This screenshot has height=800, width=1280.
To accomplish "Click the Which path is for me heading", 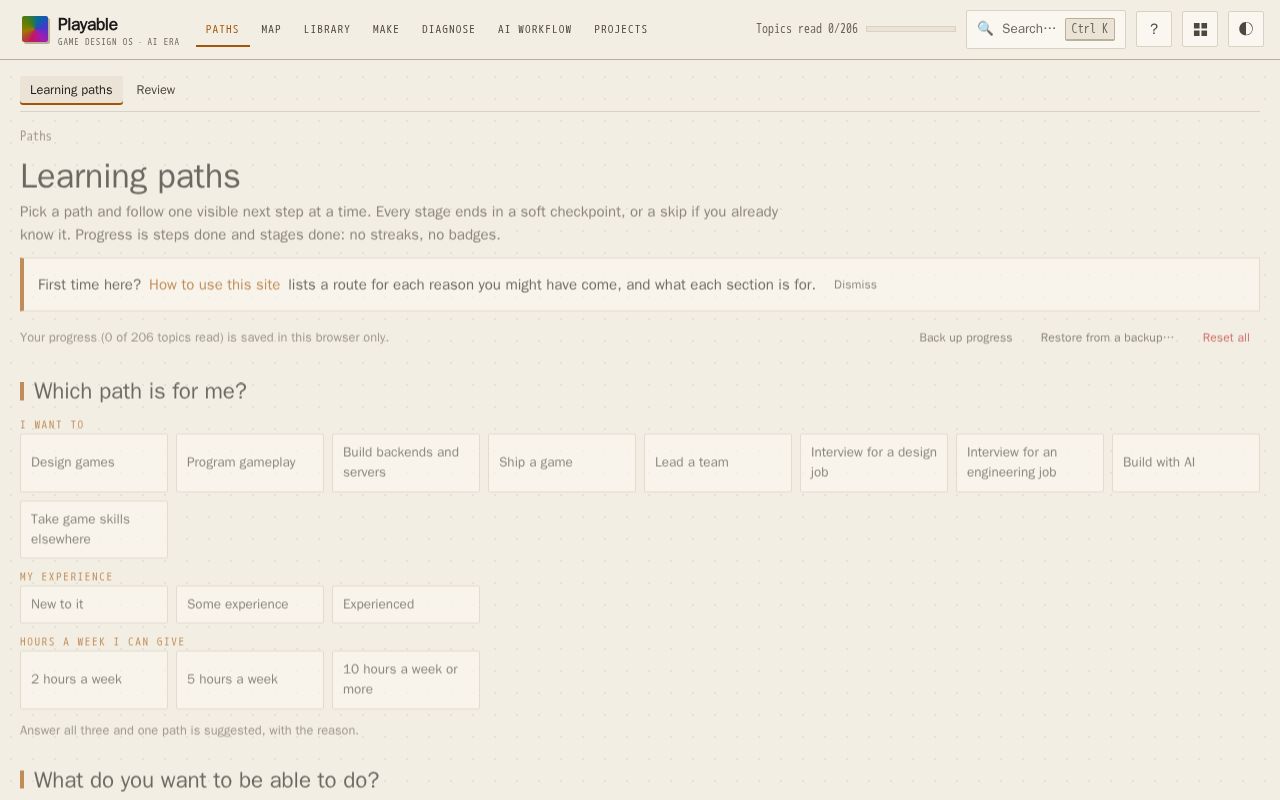I will pyautogui.click(x=140, y=391).
